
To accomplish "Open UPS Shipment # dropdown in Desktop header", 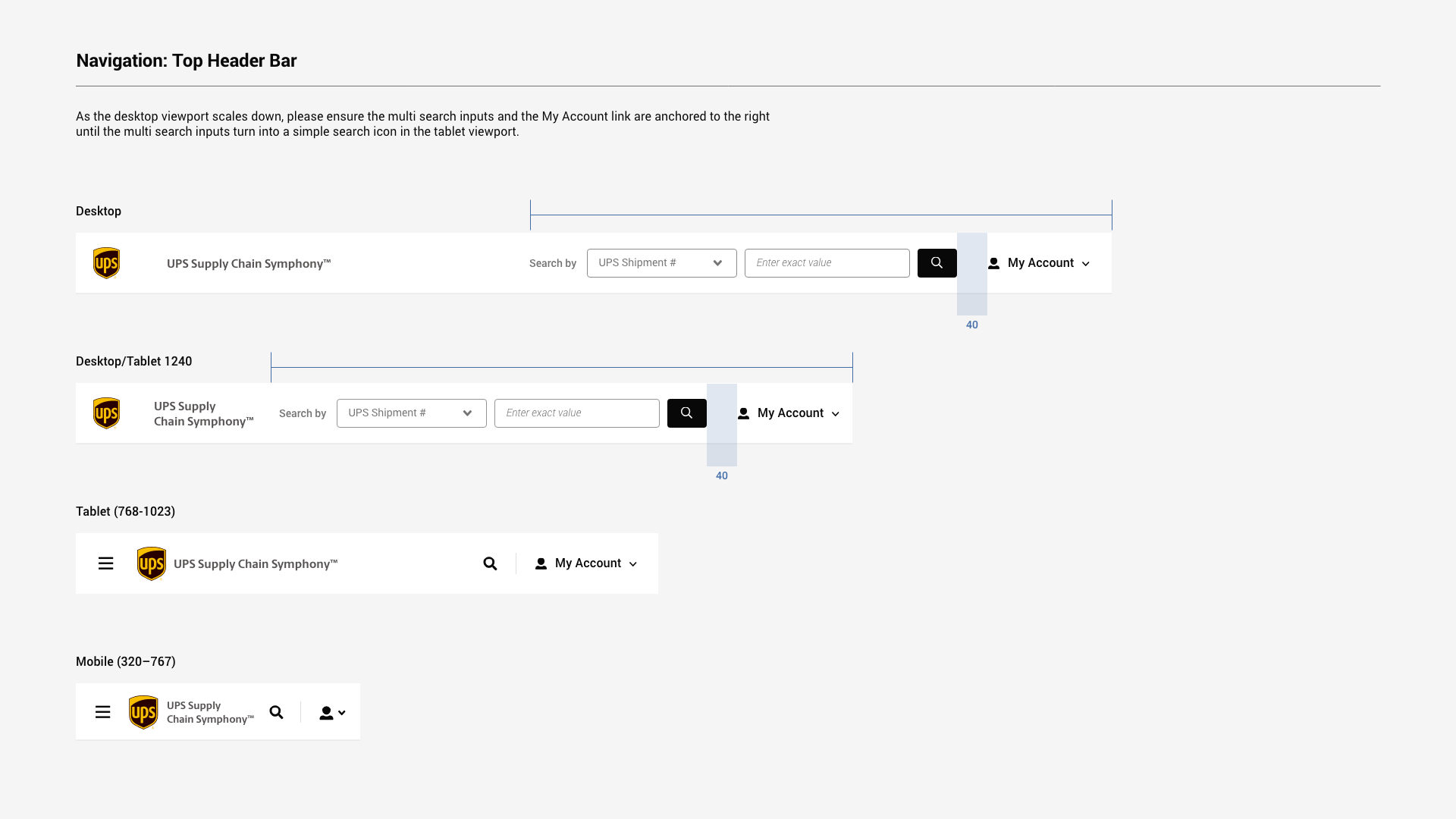I will [662, 263].
